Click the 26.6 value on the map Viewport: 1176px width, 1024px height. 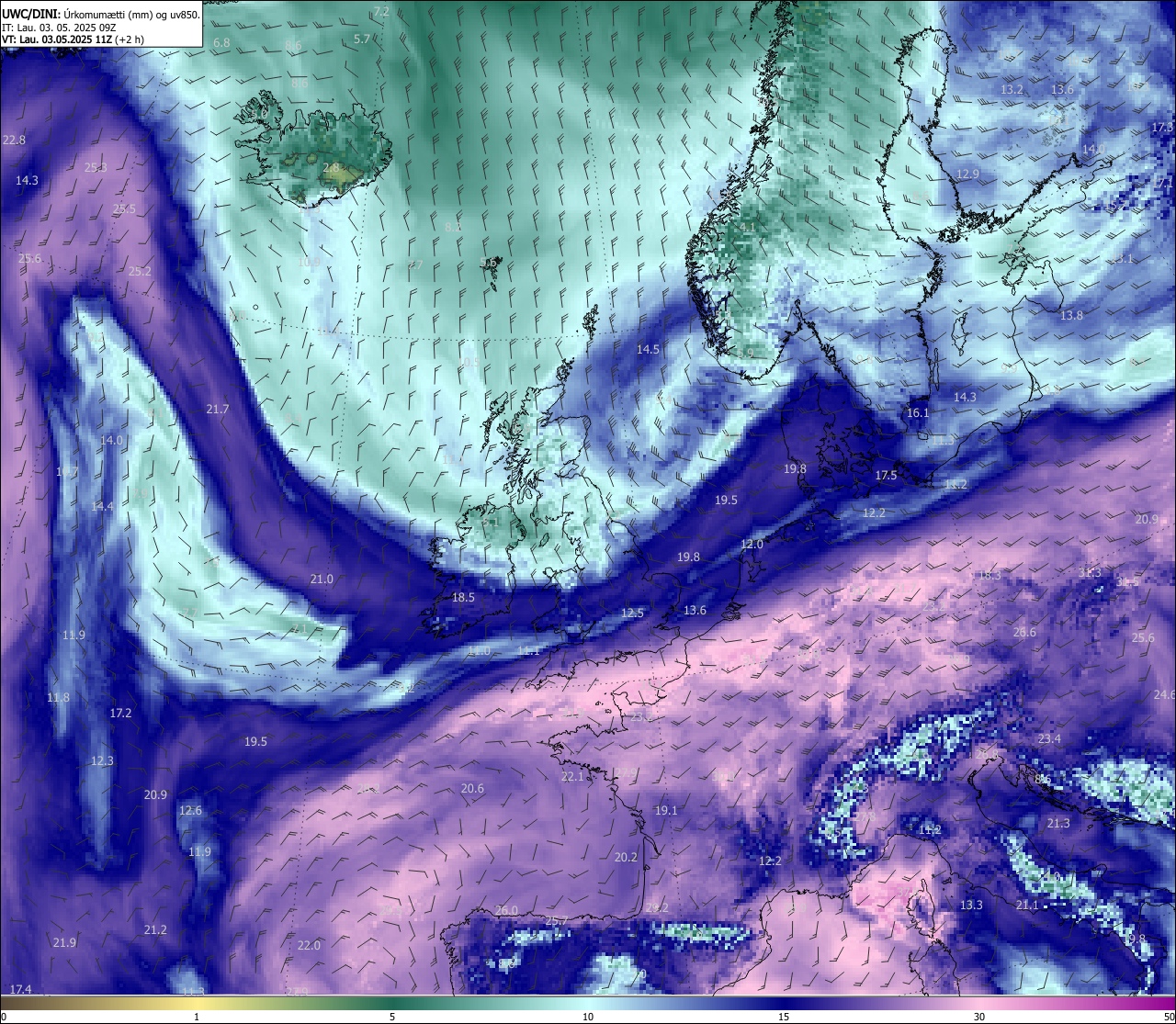click(1024, 633)
